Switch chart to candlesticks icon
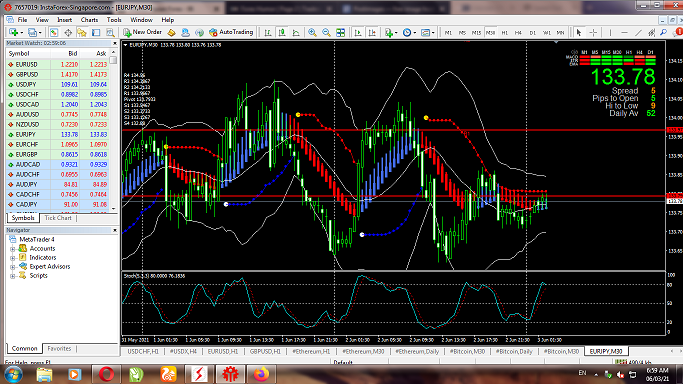This screenshot has width=683, height=384. pos(282,32)
